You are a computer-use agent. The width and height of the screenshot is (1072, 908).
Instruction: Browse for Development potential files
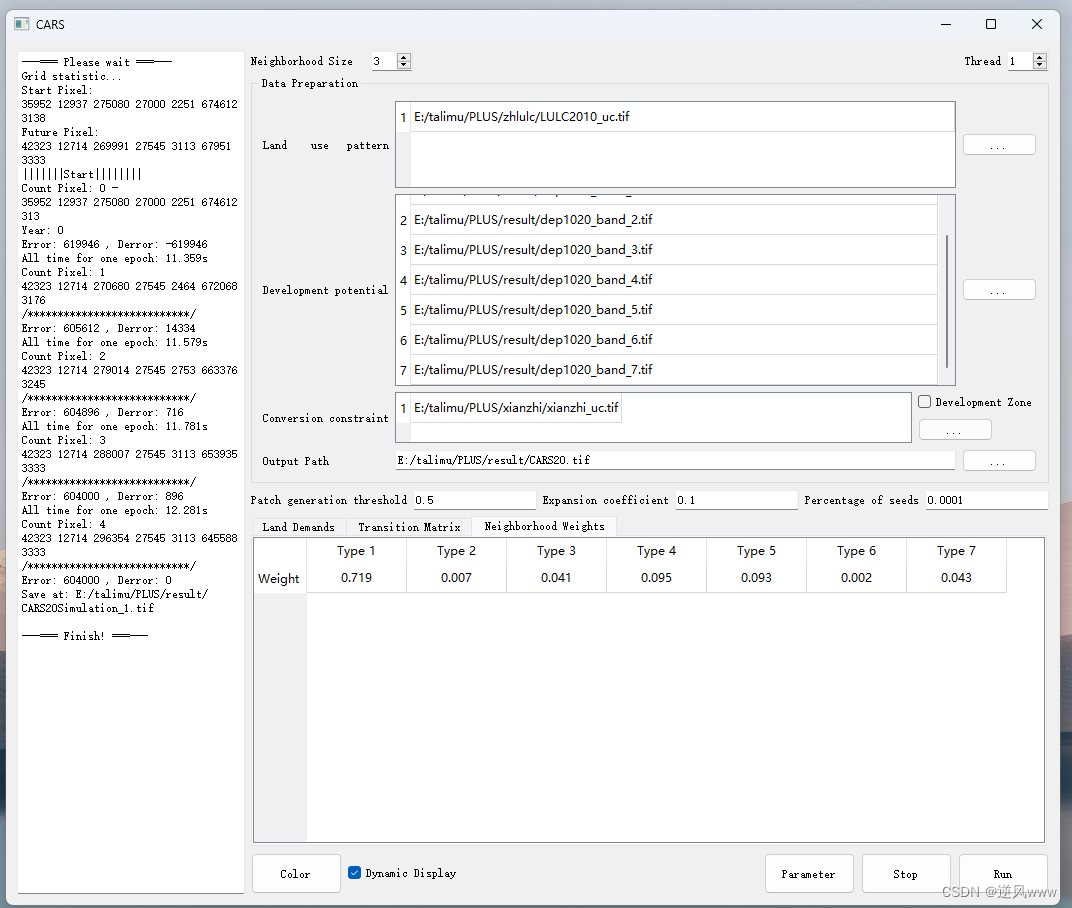coord(999,290)
